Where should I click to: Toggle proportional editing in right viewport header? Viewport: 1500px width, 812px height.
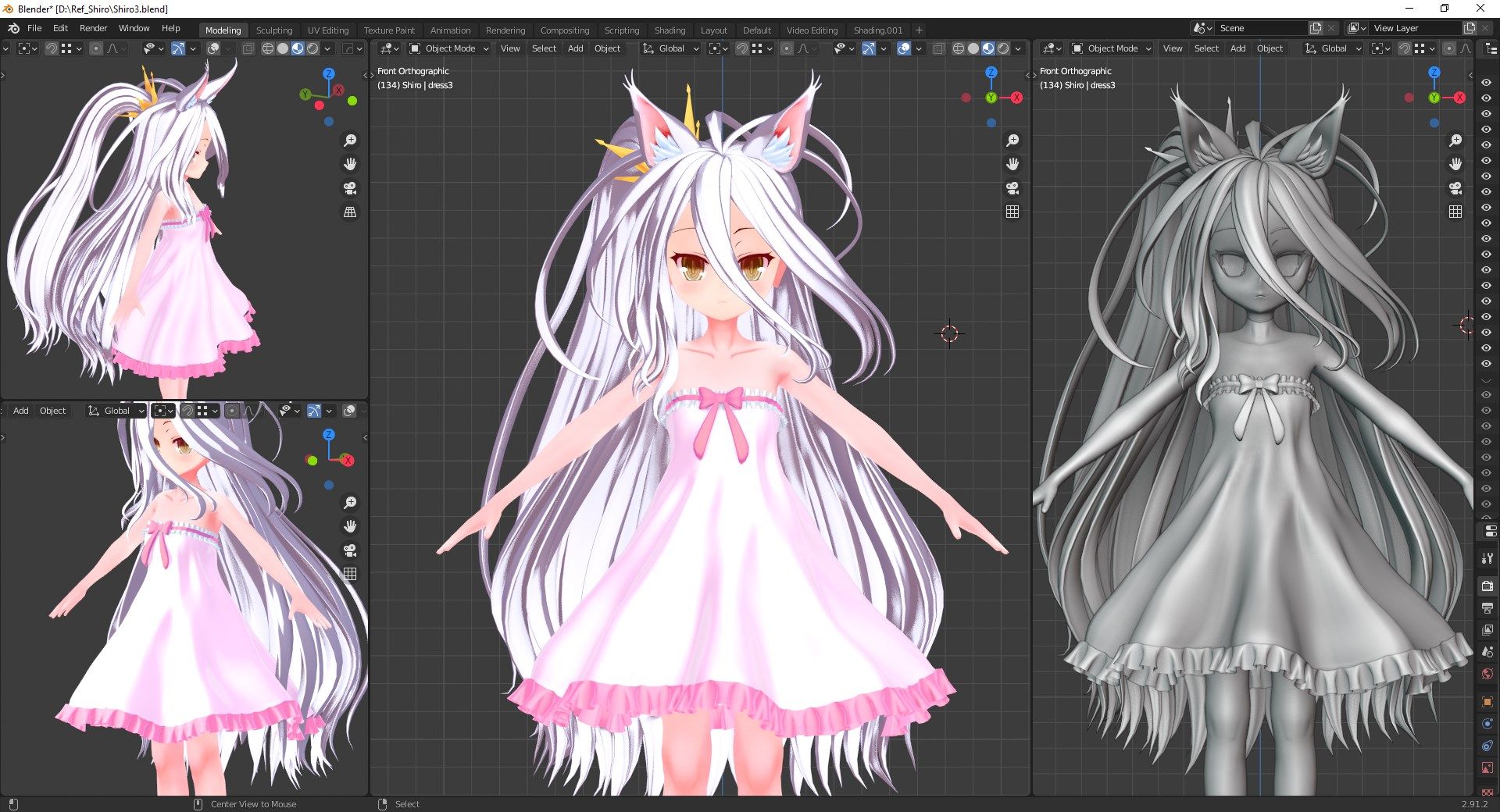pyautogui.click(x=1449, y=48)
